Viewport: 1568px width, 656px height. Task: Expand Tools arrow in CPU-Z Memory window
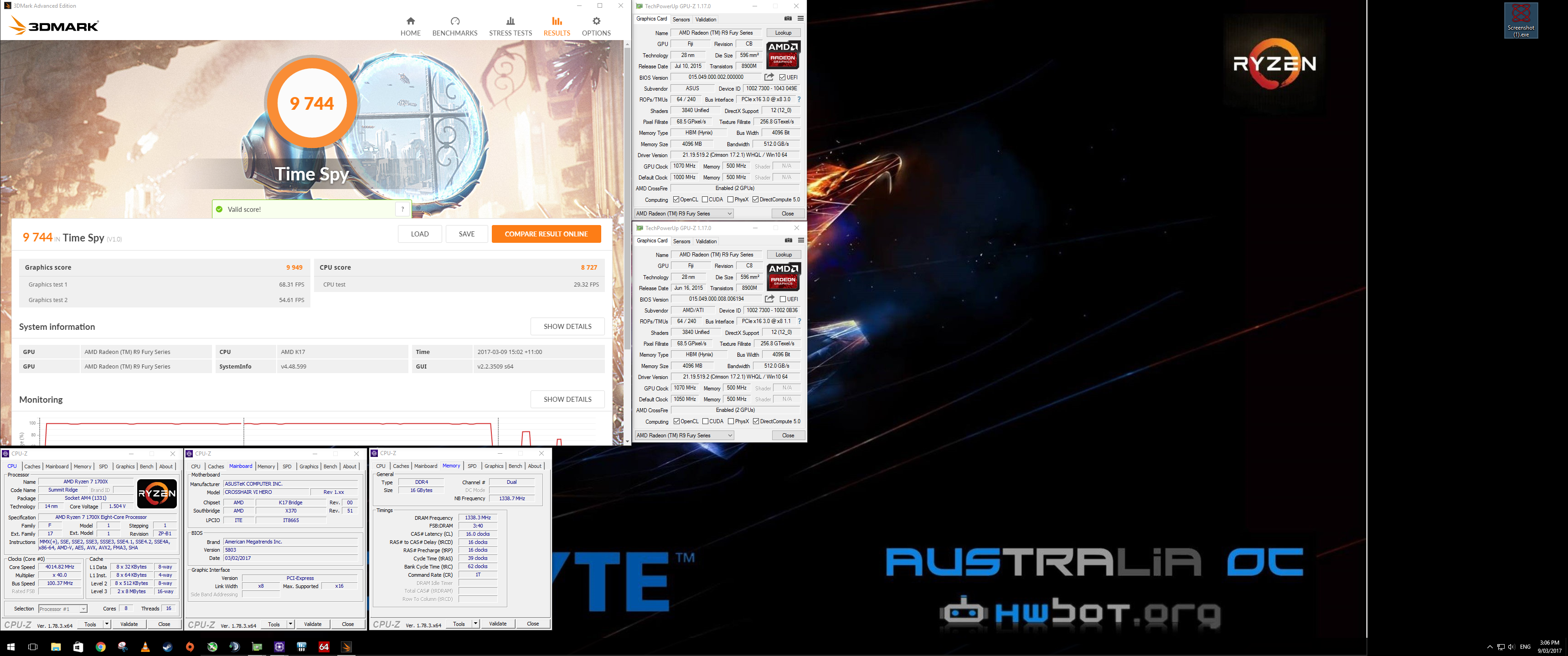(x=475, y=624)
